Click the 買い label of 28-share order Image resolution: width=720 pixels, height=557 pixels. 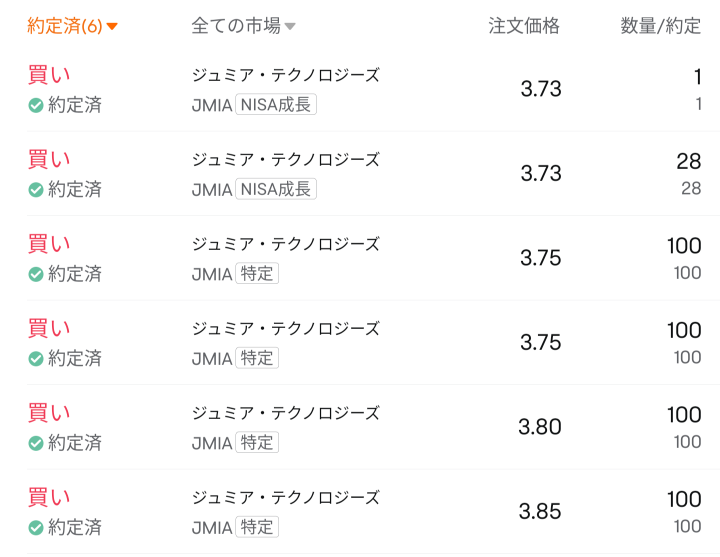coord(49,159)
